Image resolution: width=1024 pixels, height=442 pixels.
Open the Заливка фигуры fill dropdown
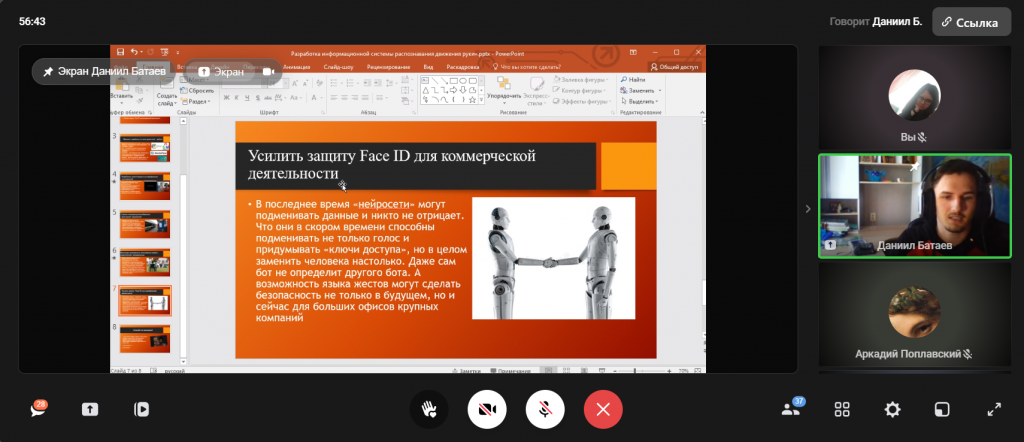coord(581,80)
